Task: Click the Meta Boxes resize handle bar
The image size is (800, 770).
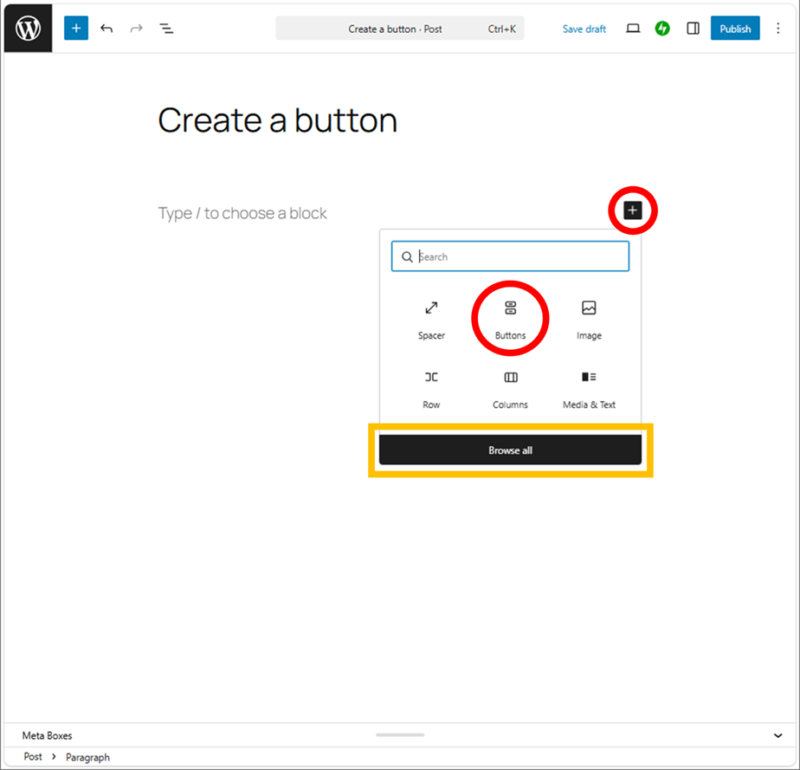Action: coord(400,735)
